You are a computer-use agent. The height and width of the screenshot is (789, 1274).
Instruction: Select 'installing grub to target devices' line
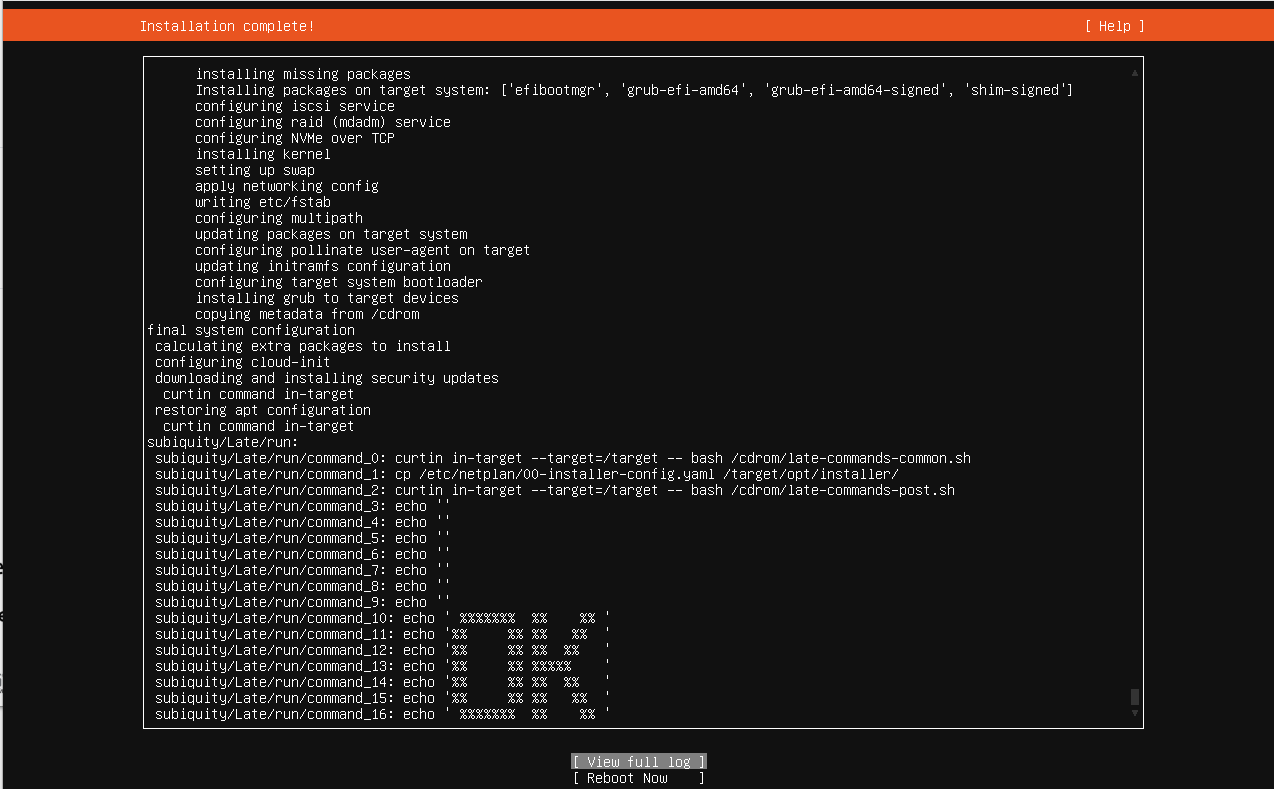point(326,298)
